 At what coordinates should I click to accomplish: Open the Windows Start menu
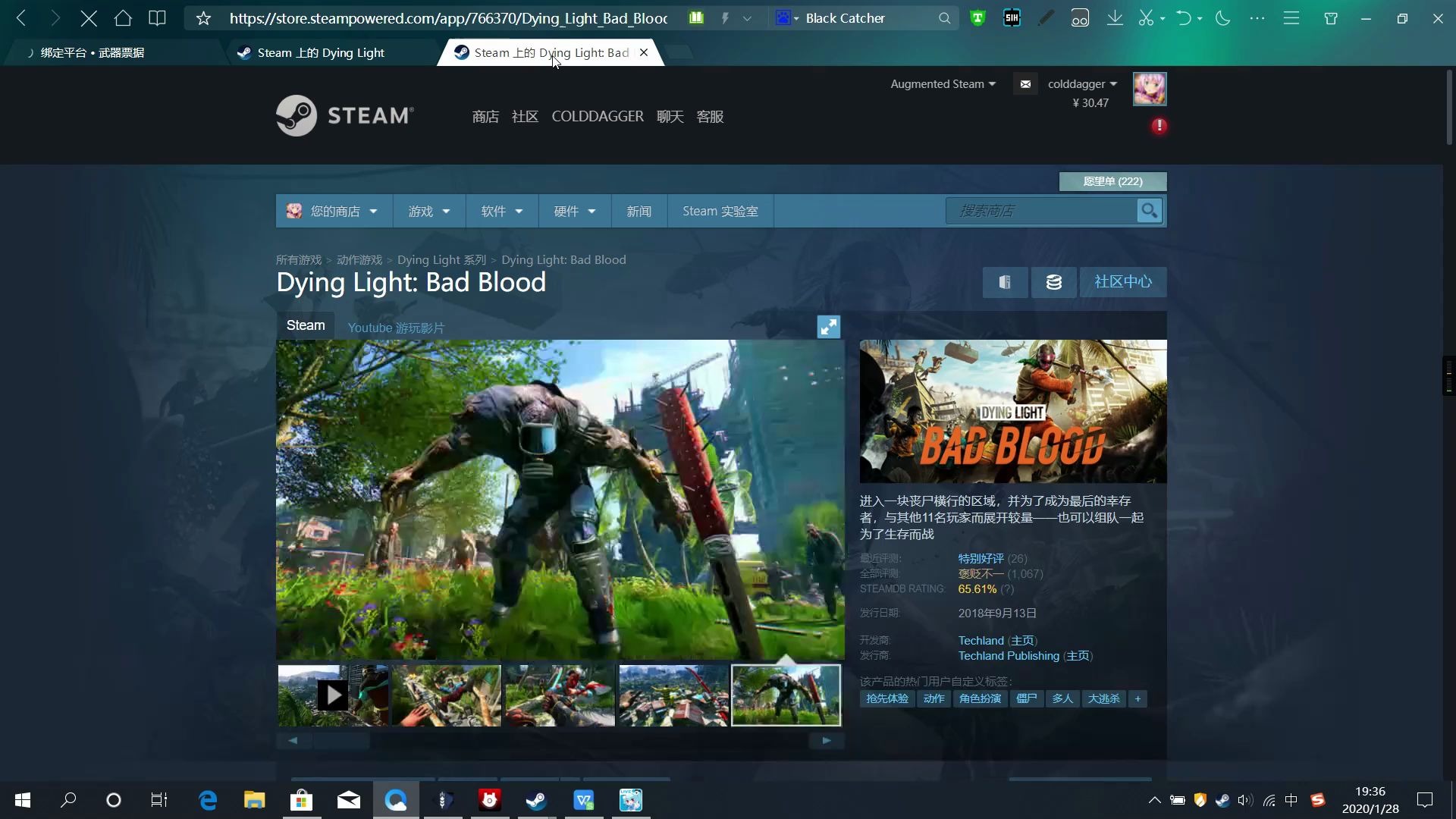23,800
